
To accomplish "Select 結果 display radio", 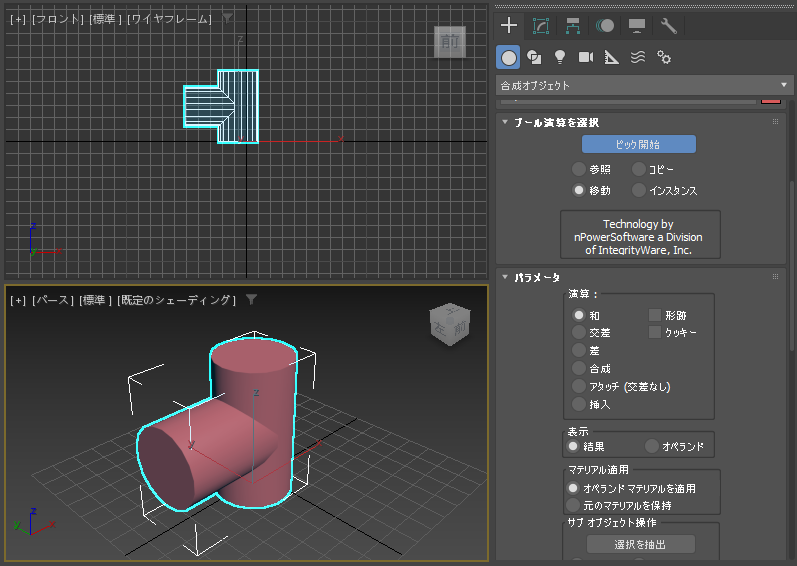I will (x=573, y=446).
